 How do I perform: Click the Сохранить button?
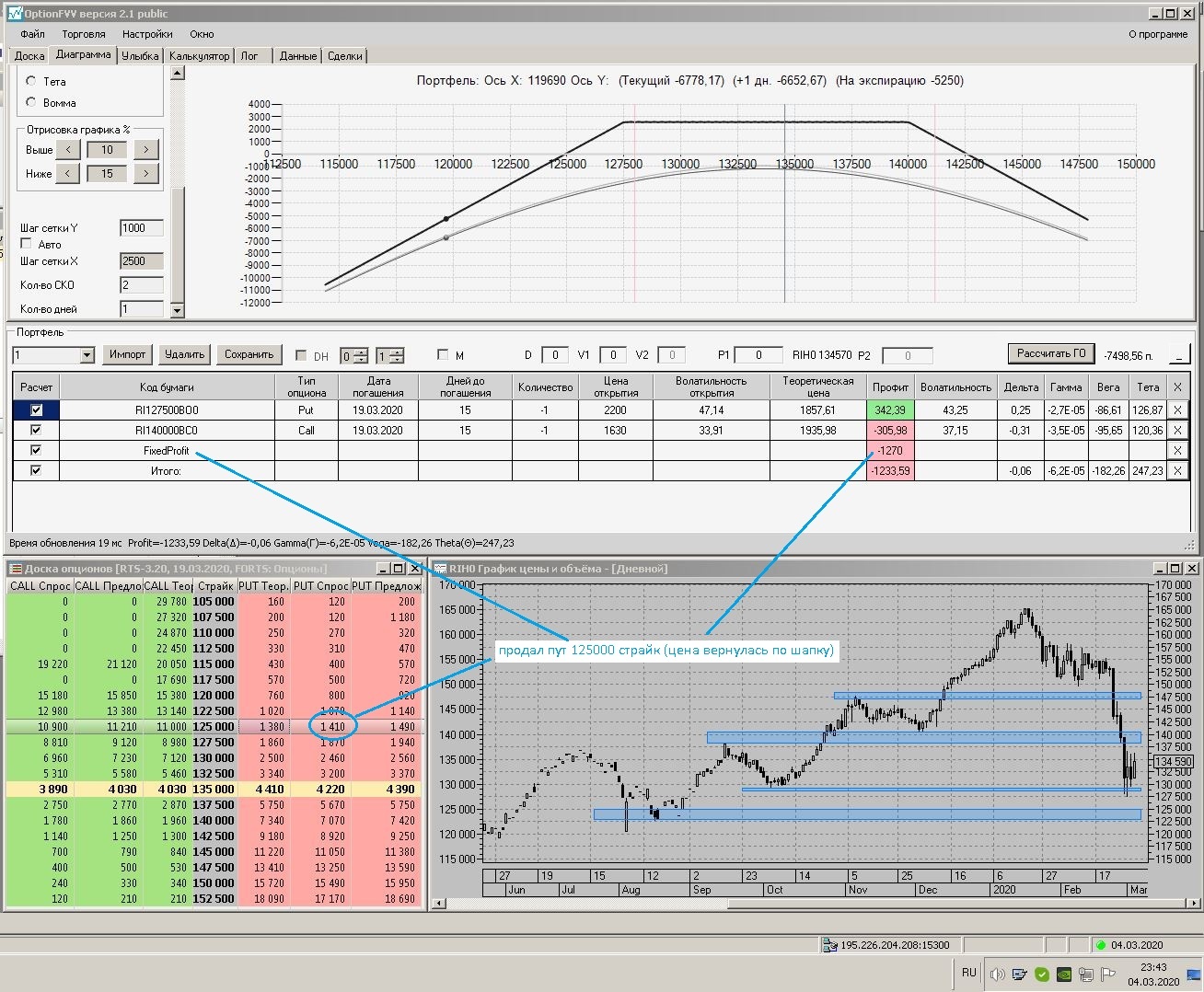pos(249,354)
